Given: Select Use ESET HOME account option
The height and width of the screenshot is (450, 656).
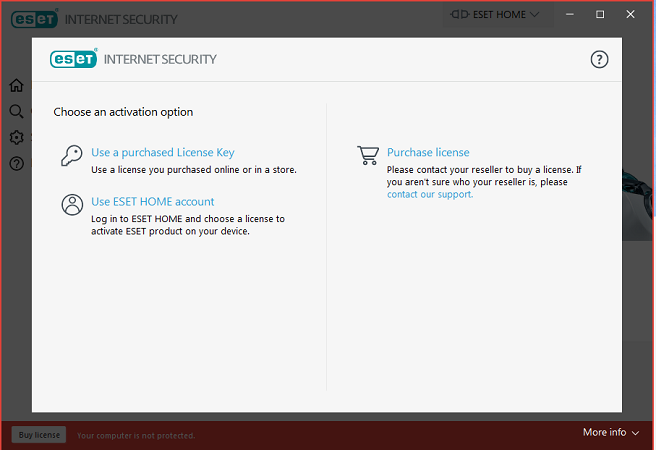Looking at the screenshot, I should tap(153, 202).
